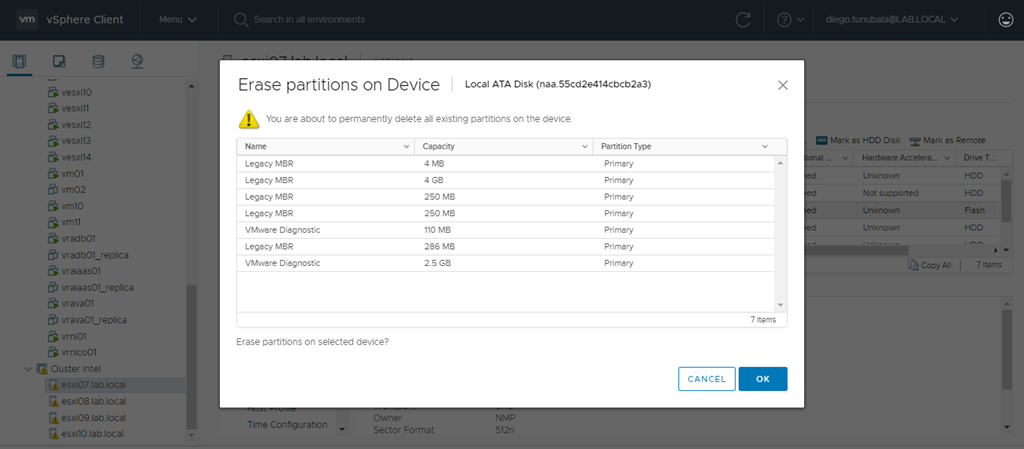Open the Capacity column filter dropdown
Image resolution: width=1024 pixels, height=449 pixels.
585,146
